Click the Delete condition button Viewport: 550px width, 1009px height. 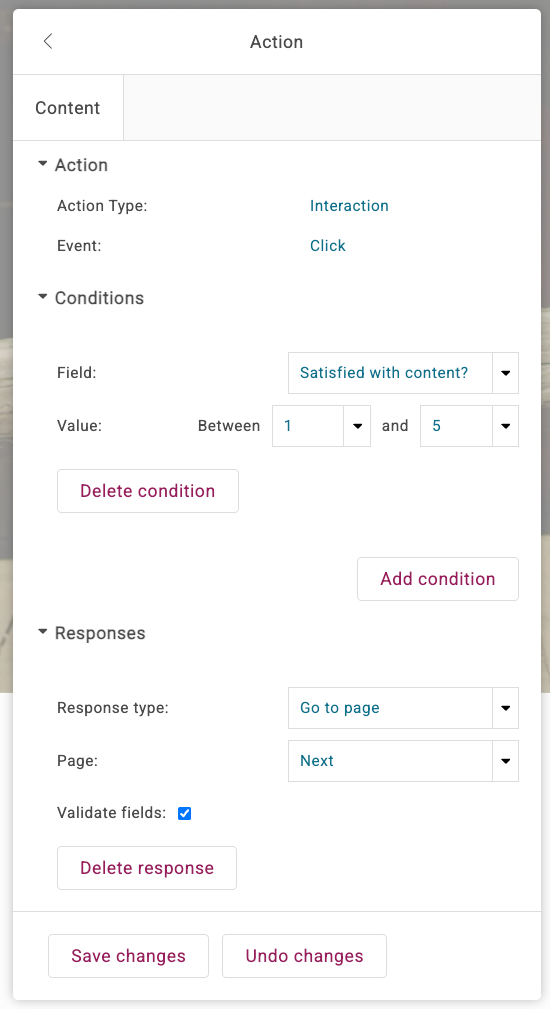148,491
